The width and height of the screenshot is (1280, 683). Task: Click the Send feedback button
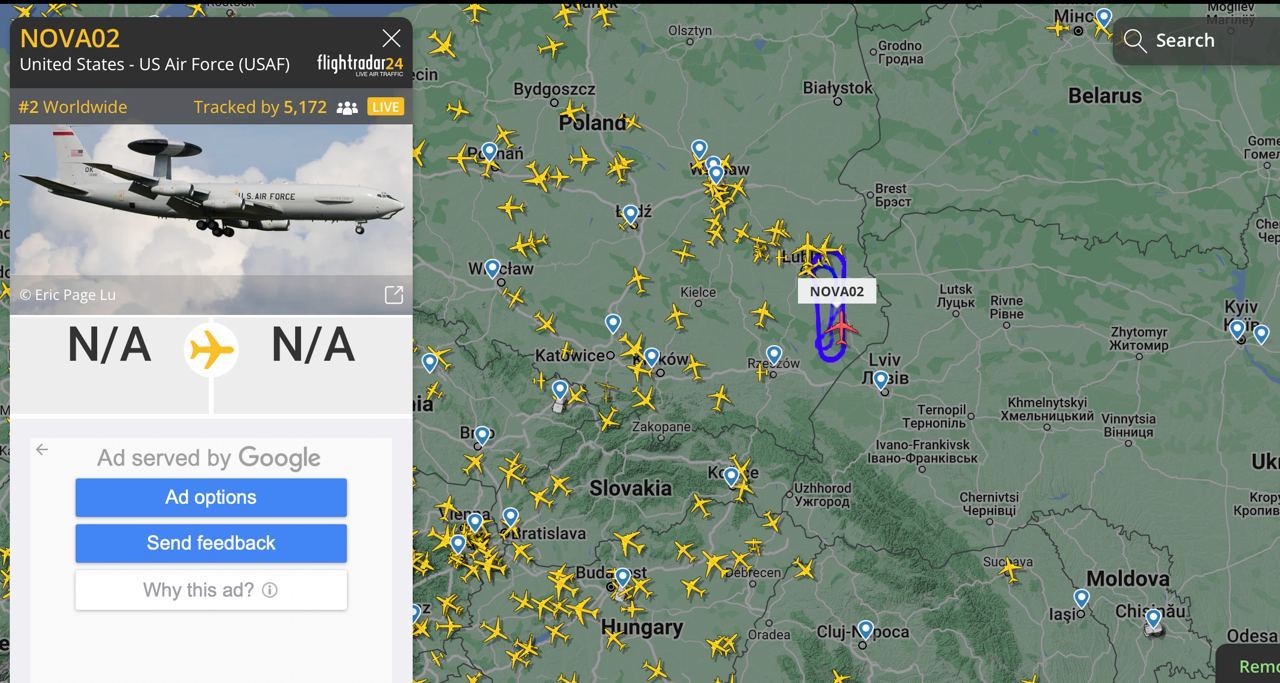click(x=211, y=543)
